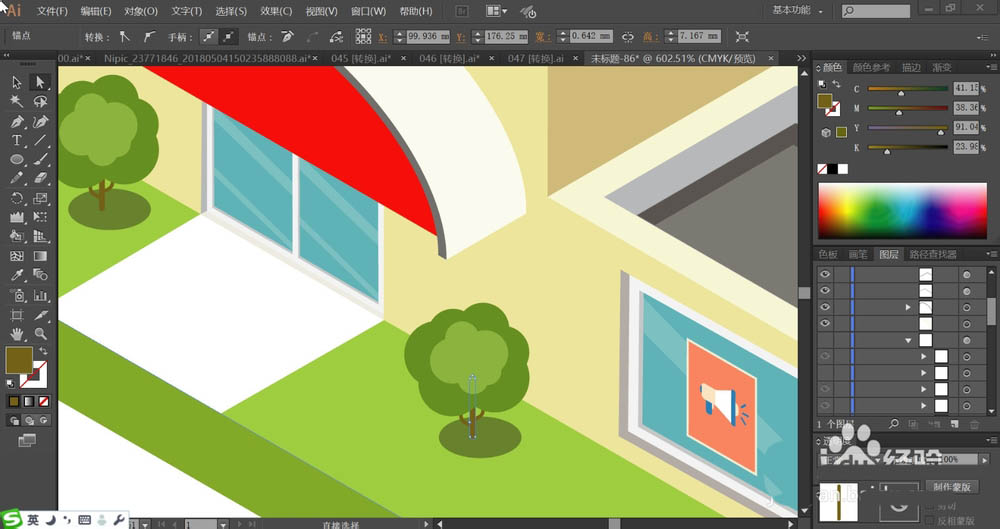
Task: Expand third layer row disclosure triangle
Action: (908, 308)
